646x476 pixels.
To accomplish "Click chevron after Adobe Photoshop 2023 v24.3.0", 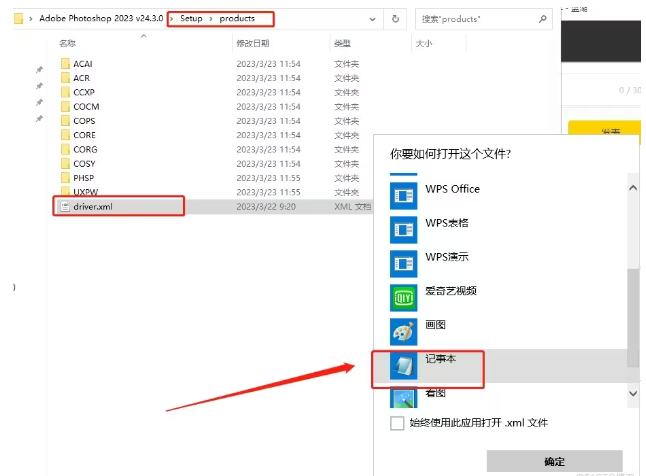I will click(x=171, y=19).
